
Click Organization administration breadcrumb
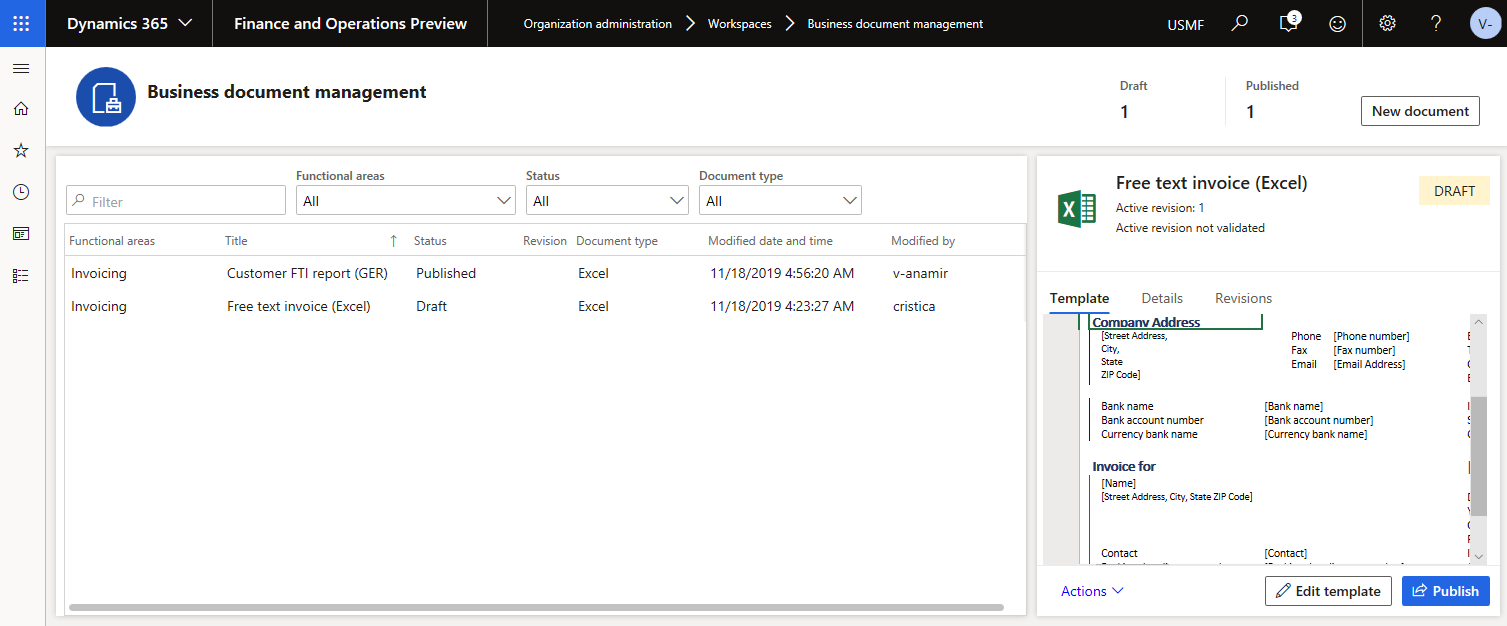click(x=598, y=23)
